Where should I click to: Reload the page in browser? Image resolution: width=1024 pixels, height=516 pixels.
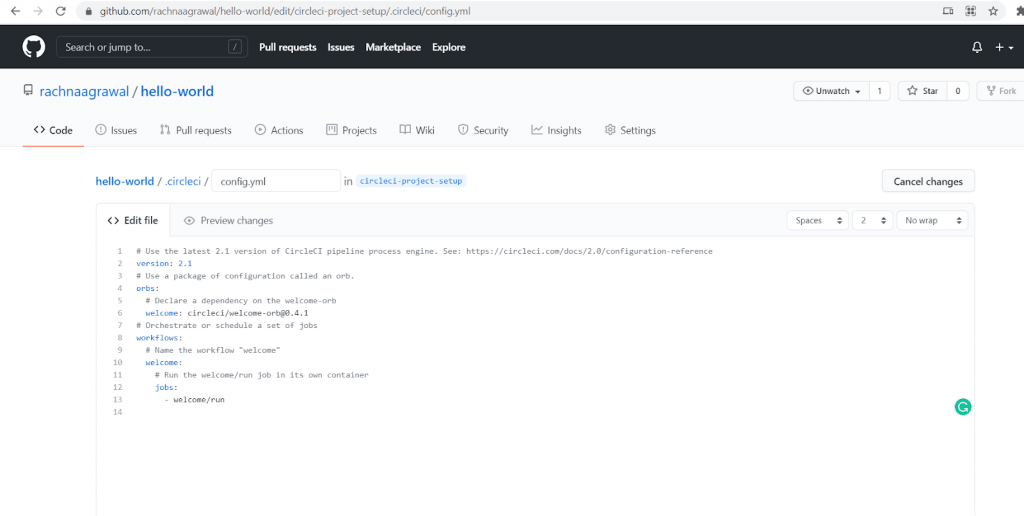pyautogui.click(x=61, y=11)
